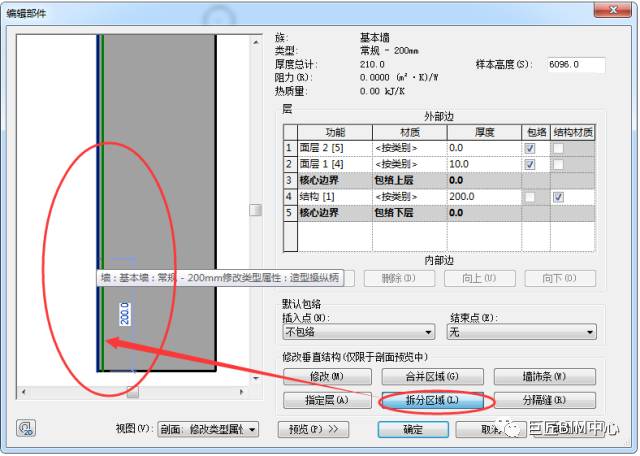Screen dimensions: 640x456
Task: Click material <按类别> in row 4
Action: (409, 197)
